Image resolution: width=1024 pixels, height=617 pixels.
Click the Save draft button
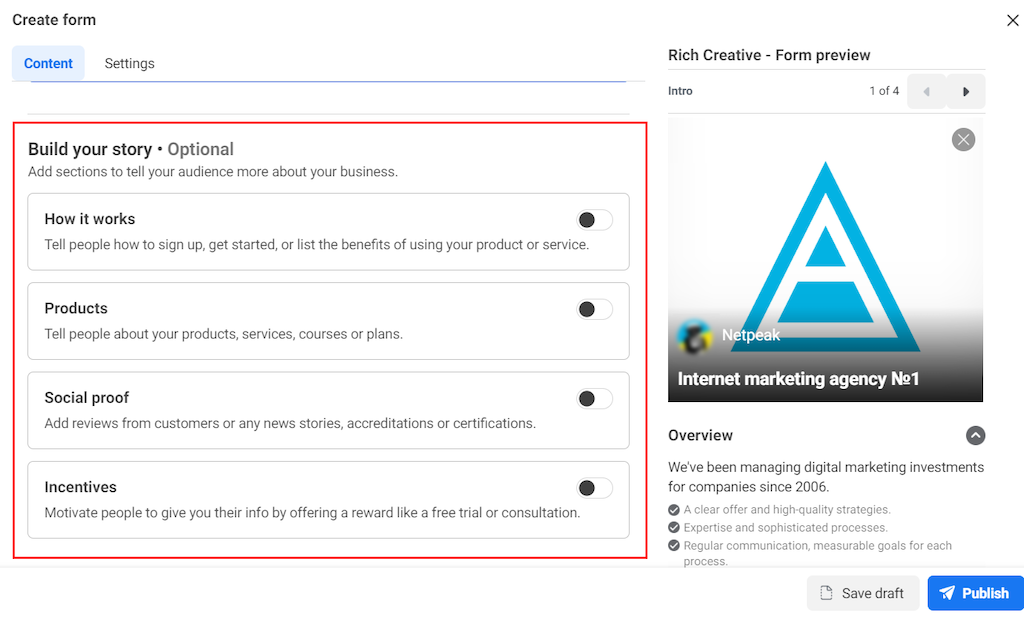pyautogui.click(x=863, y=593)
